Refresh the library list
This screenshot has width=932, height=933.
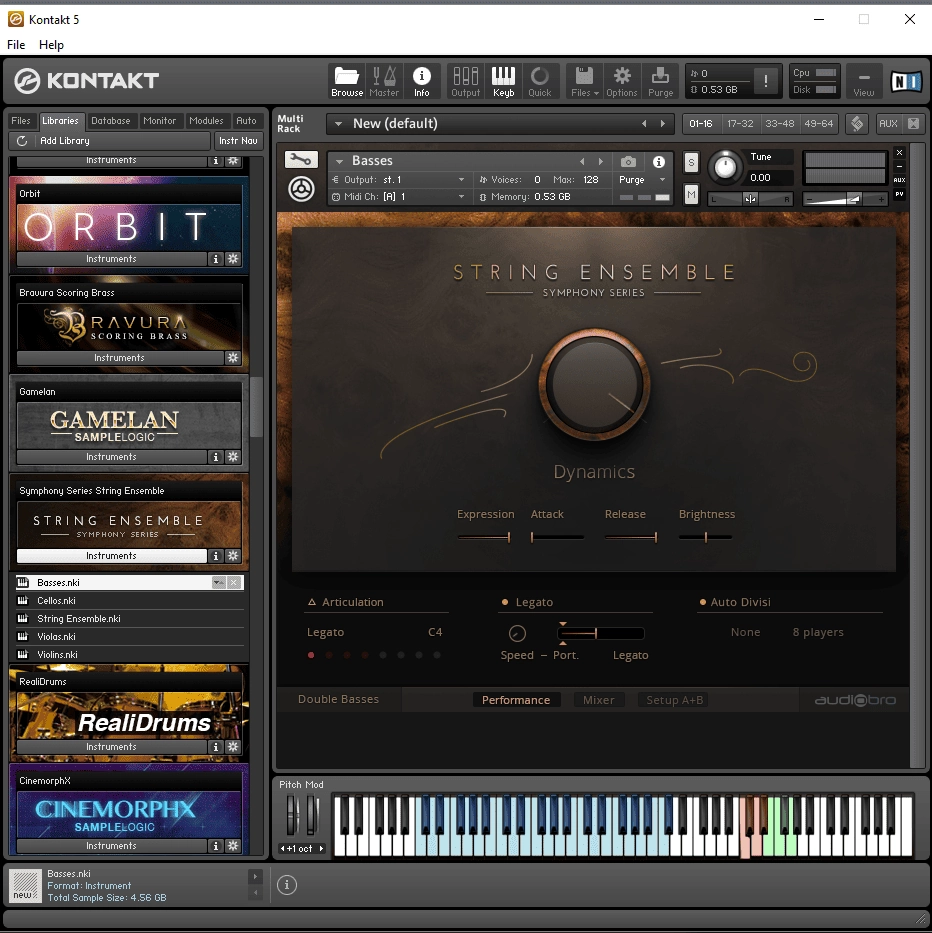(22, 141)
